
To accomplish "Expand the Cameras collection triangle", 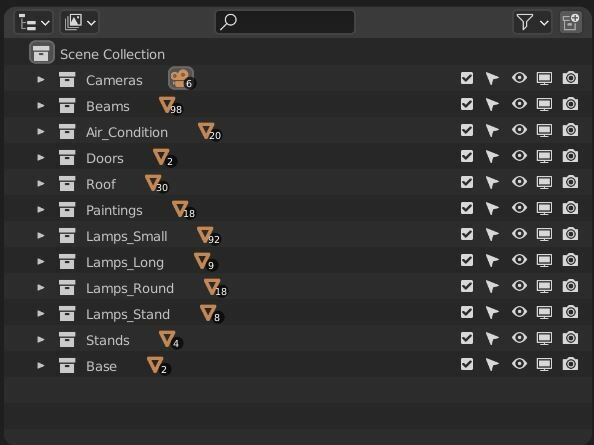I will point(41,80).
